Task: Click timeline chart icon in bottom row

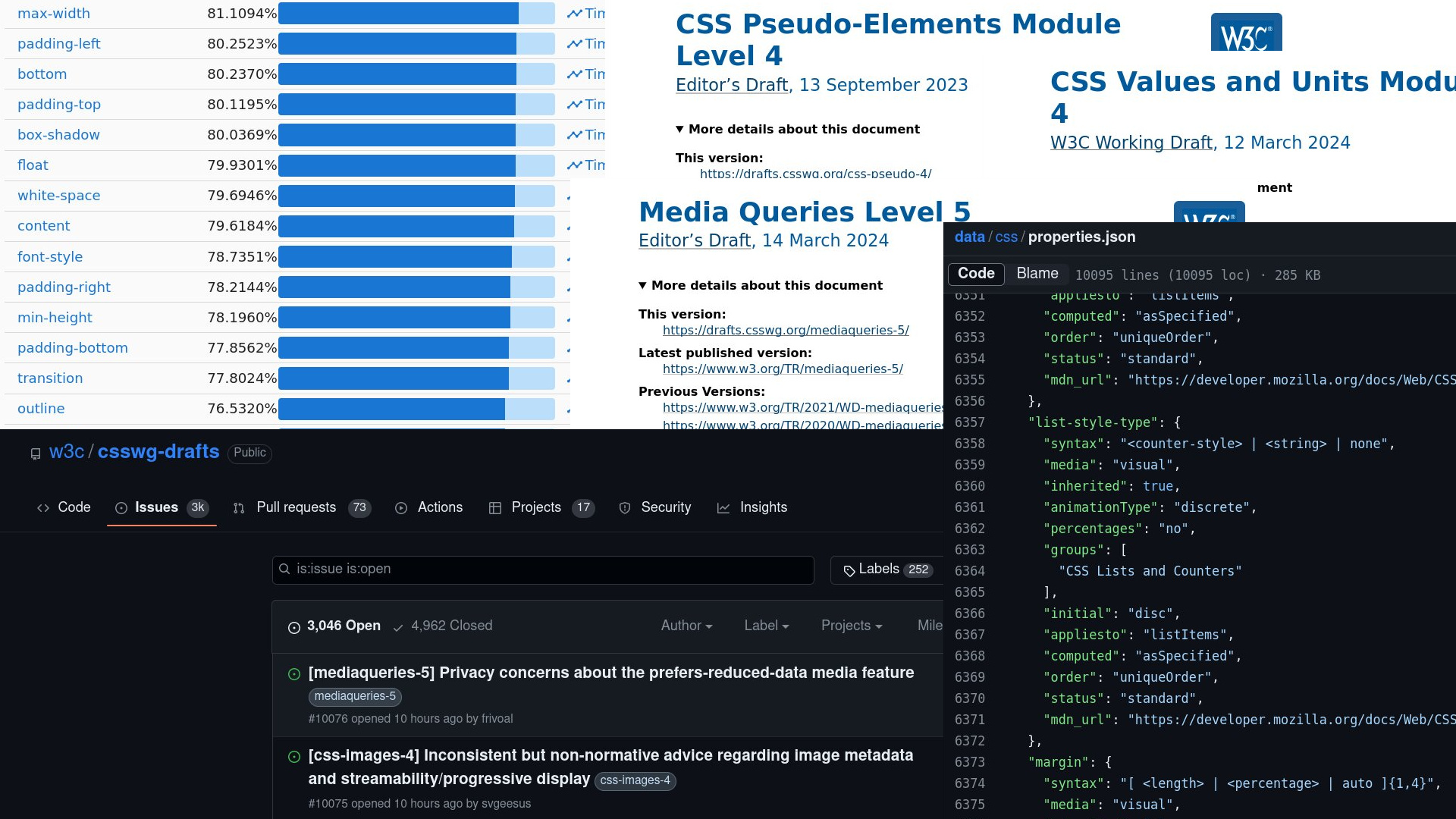Action: (x=575, y=74)
